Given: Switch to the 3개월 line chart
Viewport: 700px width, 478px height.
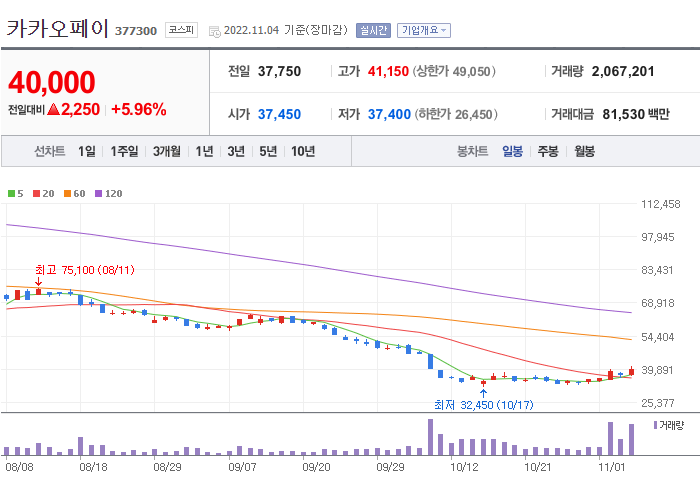Looking at the screenshot, I should (x=167, y=151).
